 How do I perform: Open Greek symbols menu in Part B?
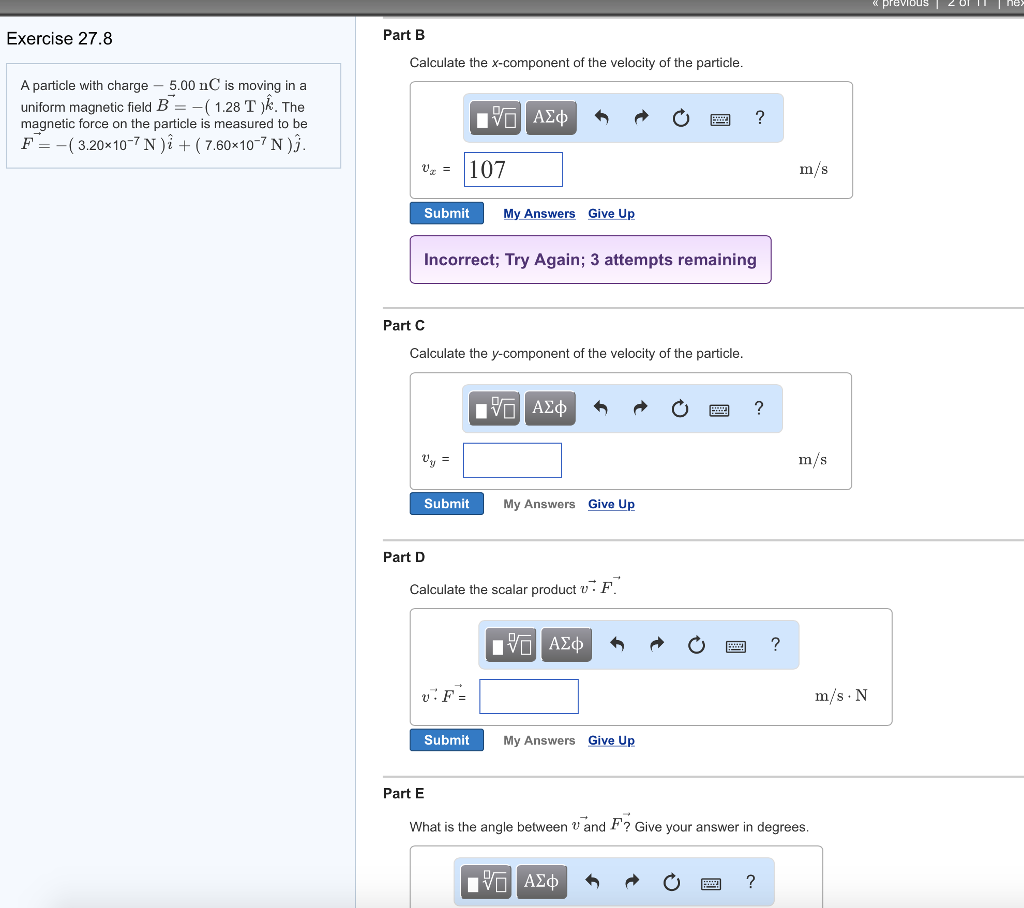[550, 118]
